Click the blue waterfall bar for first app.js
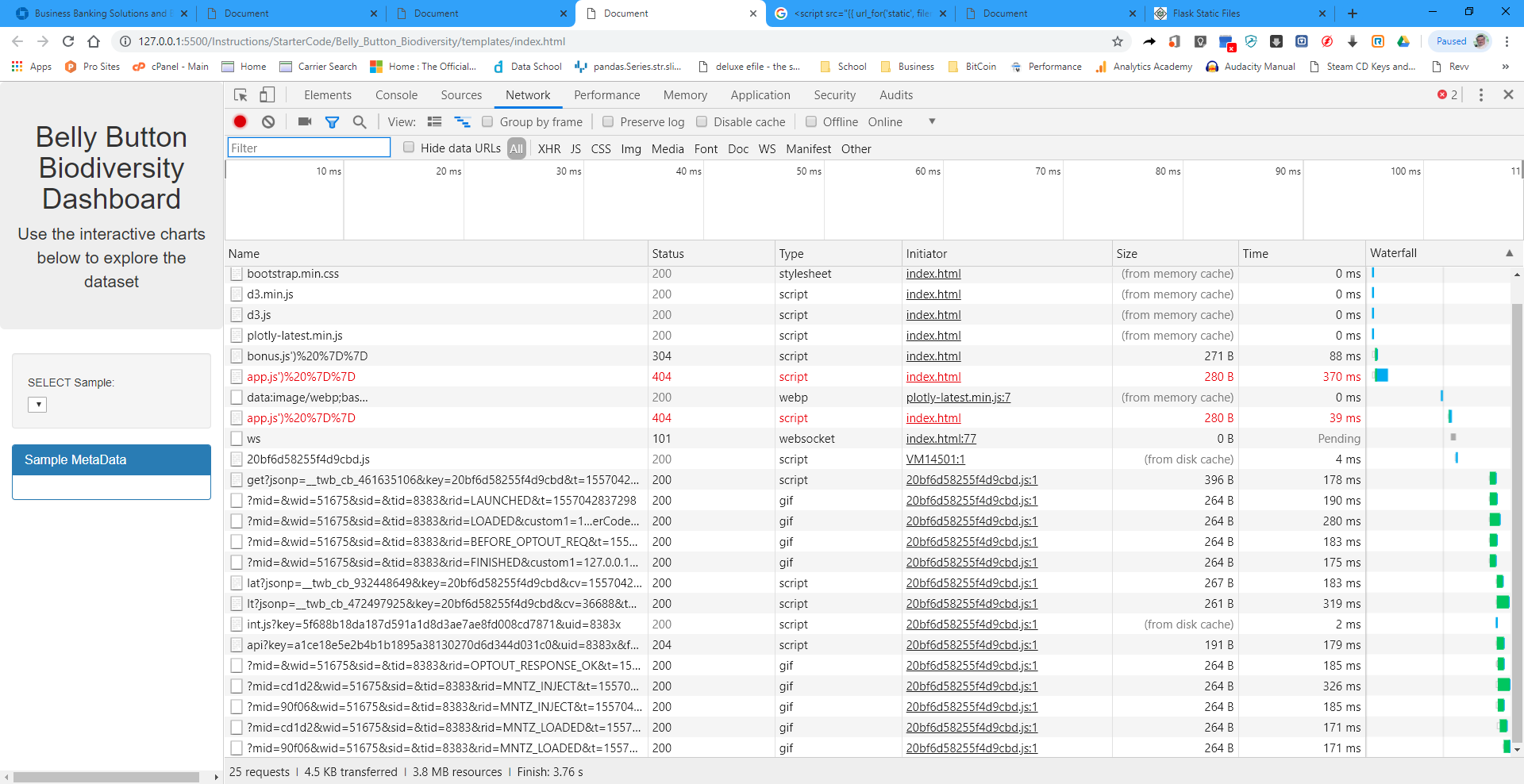The width and height of the screenshot is (1524, 784). (1381, 375)
